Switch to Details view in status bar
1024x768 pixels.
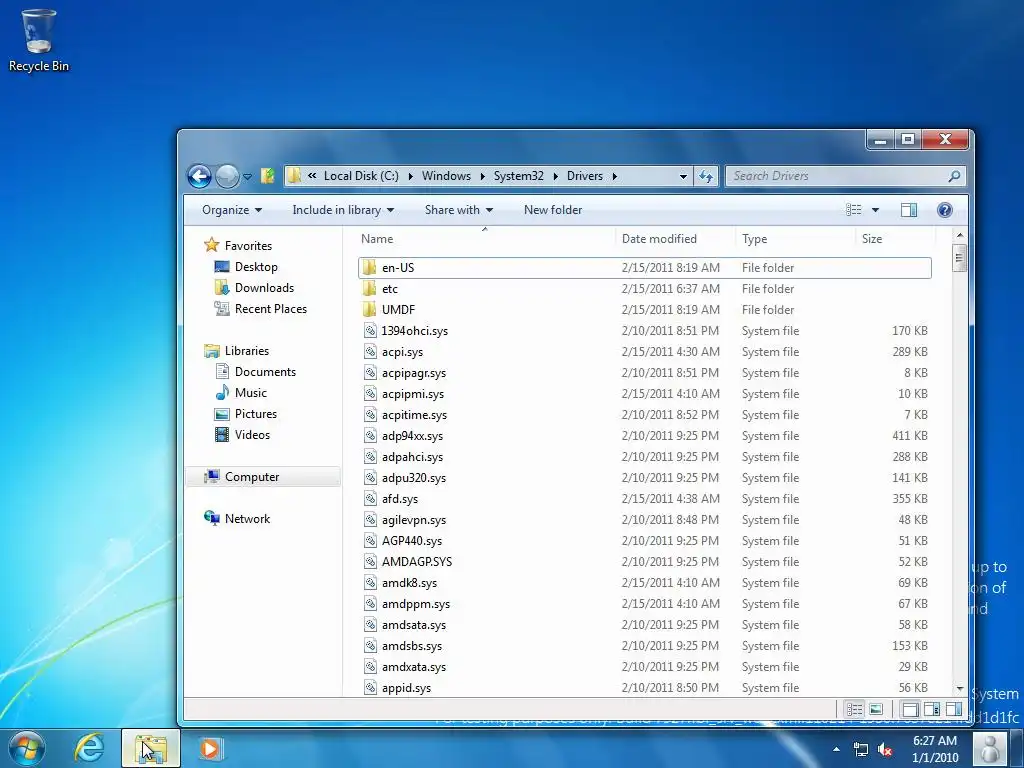(854, 709)
